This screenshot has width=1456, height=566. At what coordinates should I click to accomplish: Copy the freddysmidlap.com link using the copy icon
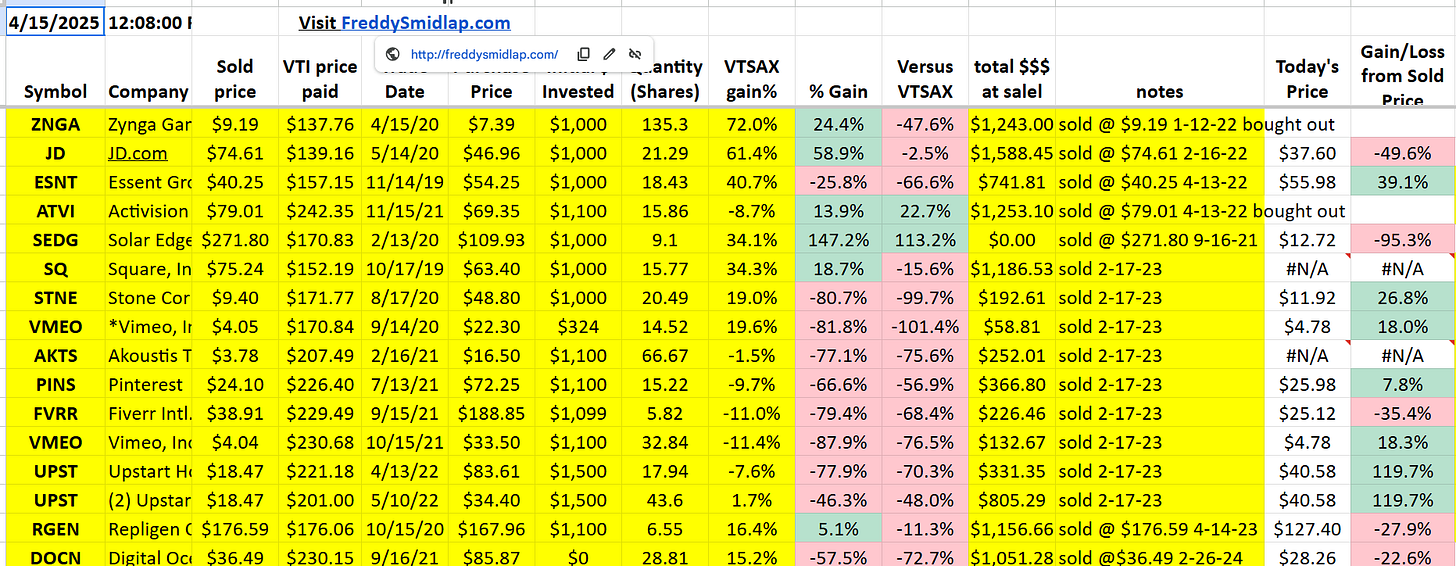click(583, 54)
